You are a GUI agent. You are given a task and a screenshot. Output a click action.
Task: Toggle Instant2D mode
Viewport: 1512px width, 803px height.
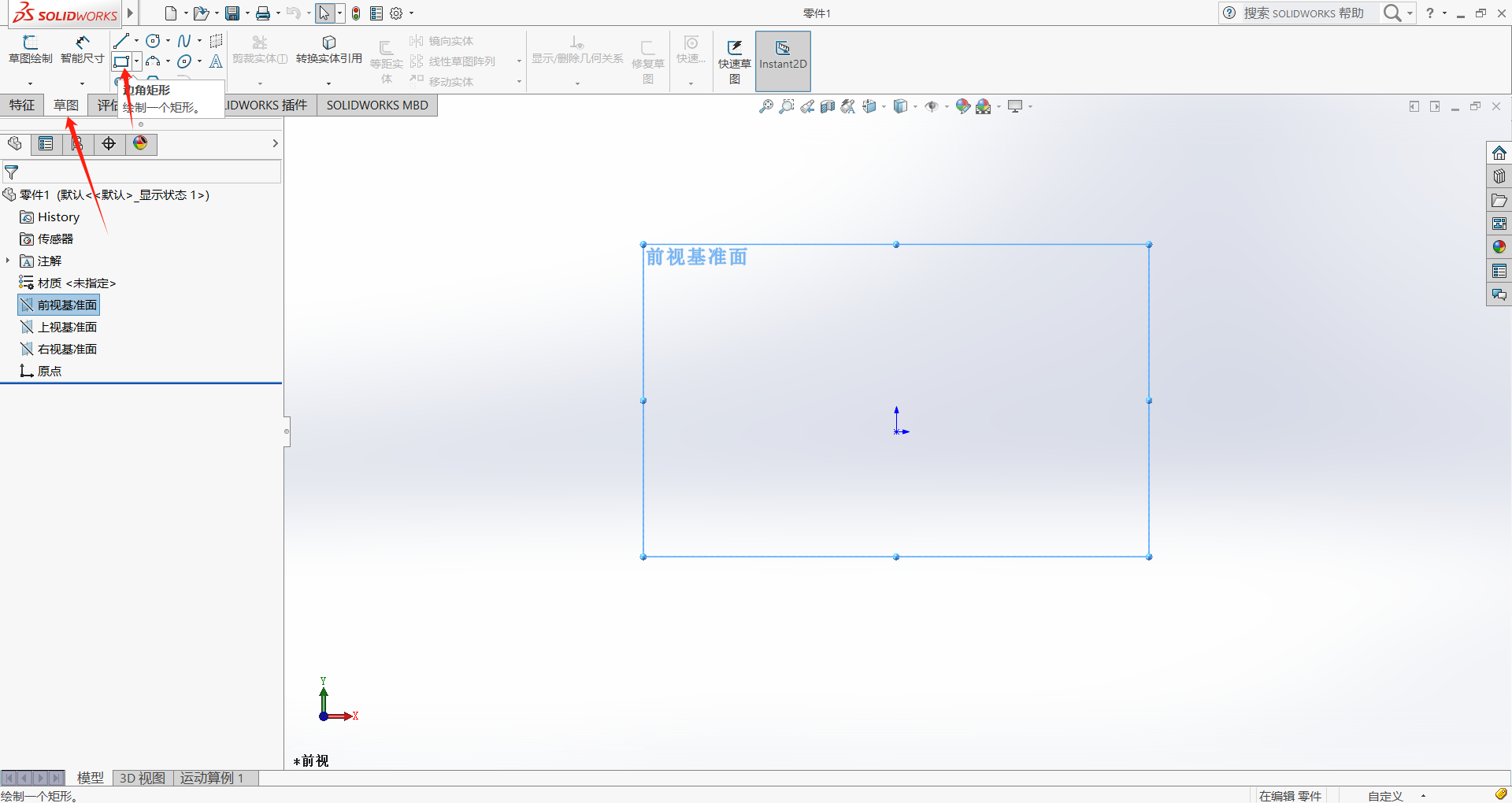click(783, 61)
